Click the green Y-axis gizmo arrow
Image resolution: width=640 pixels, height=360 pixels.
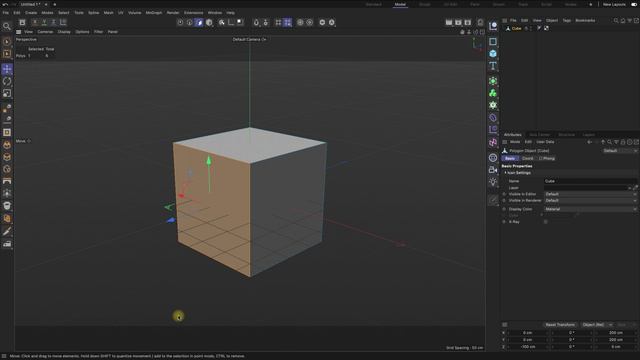tap(209, 161)
